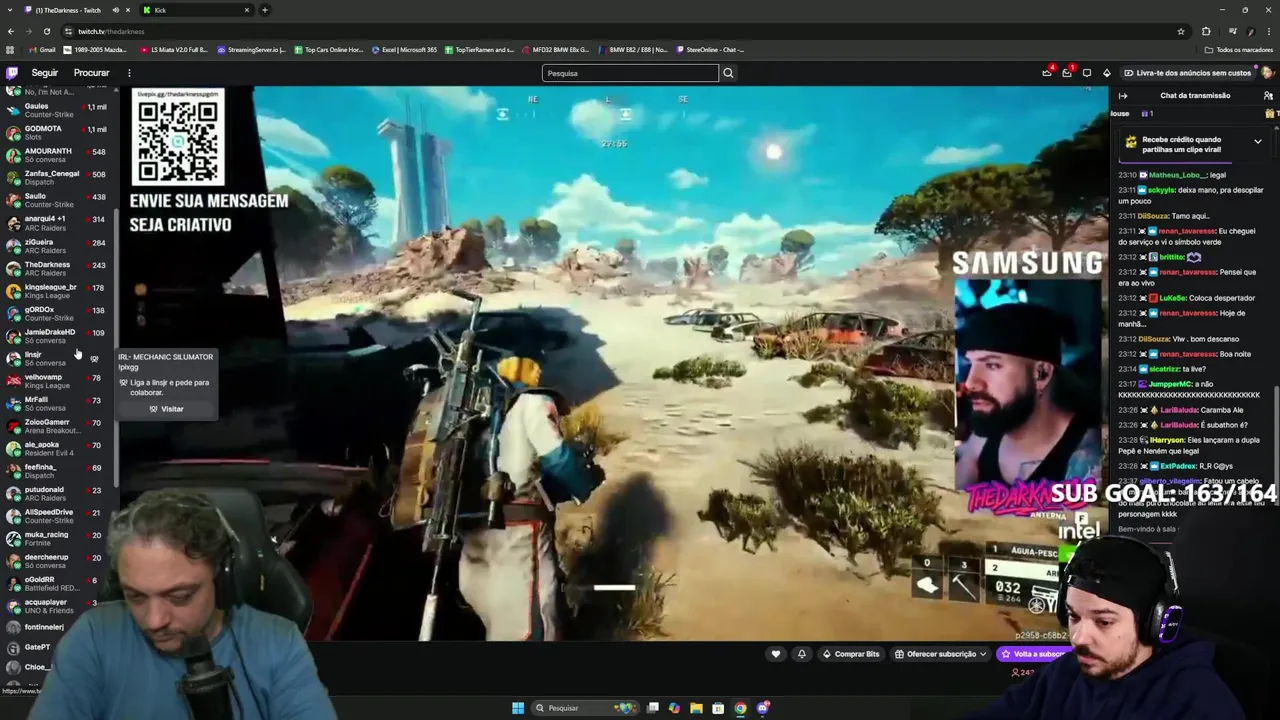Click the Twitch logo home icon
Viewport: 1280px width, 720px height.
click(12, 73)
